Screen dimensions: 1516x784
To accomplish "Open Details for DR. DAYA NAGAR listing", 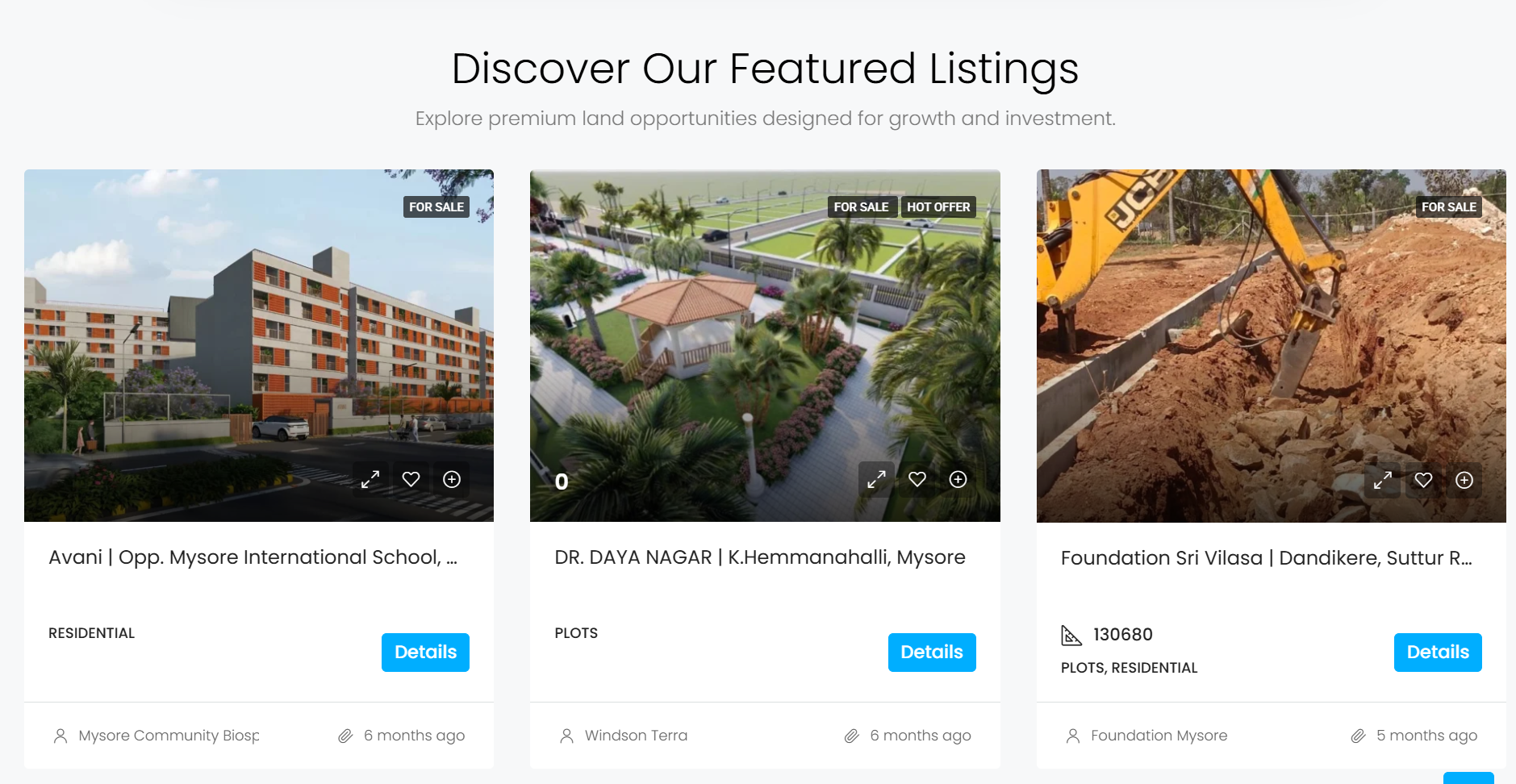I will tap(932, 653).
